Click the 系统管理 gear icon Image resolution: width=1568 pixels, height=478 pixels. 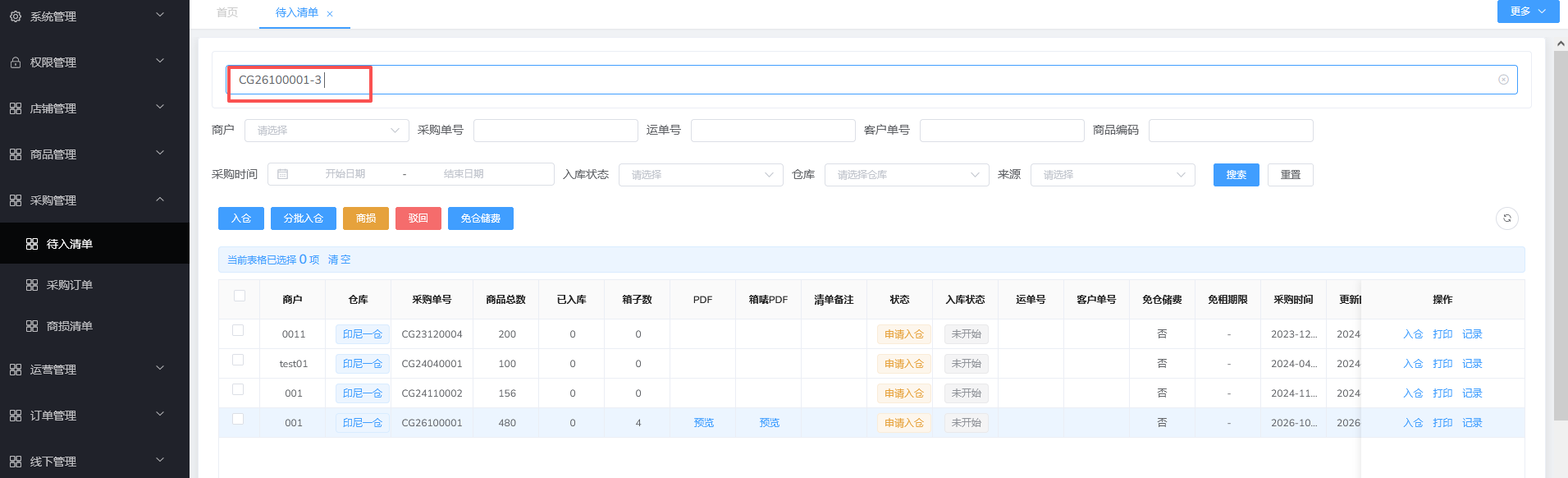(x=16, y=16)
